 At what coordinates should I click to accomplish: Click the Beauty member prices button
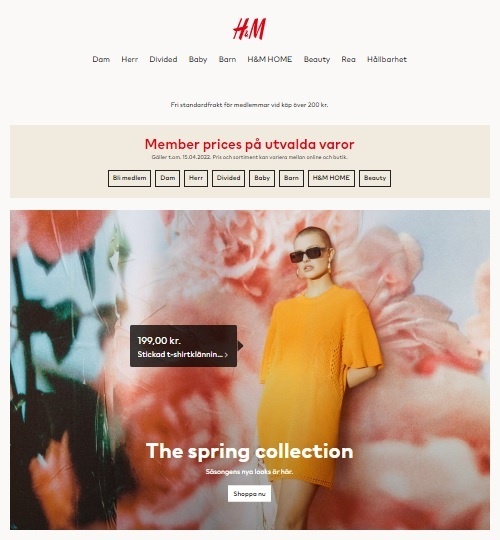pos(375,178)
